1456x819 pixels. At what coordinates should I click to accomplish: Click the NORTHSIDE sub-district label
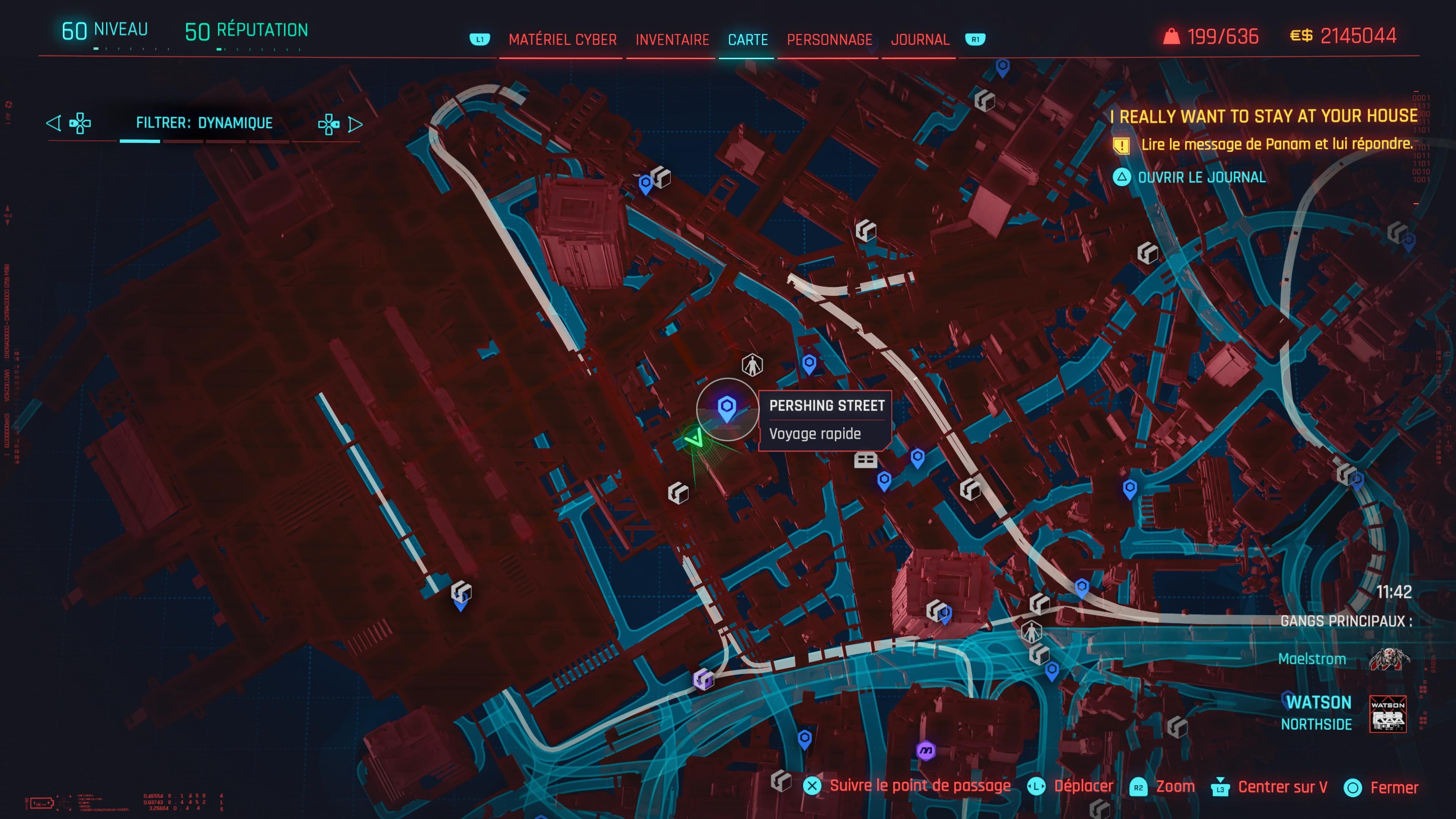1316,725
